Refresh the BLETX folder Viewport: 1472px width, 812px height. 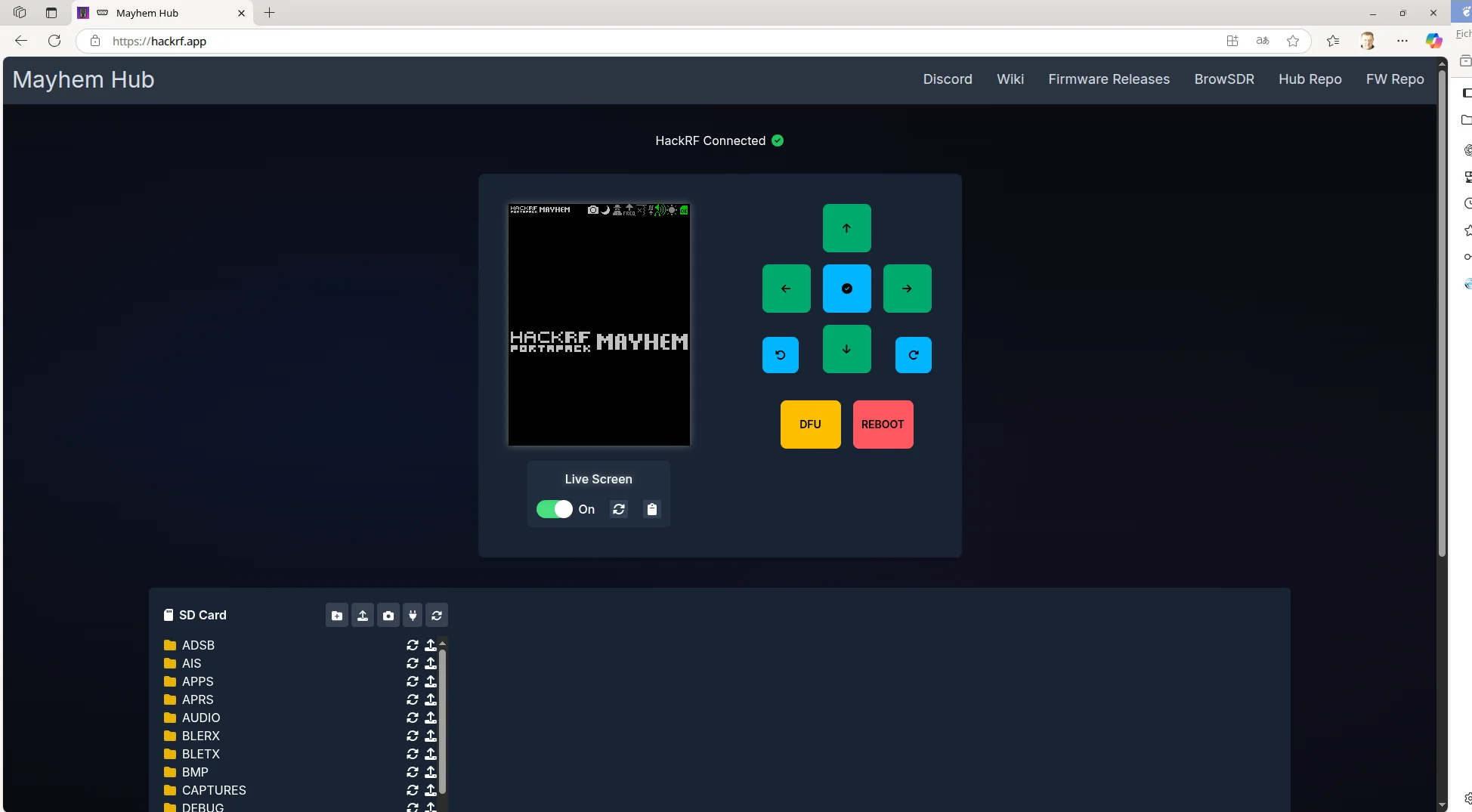pyautogui.click(x=413, y=754)
